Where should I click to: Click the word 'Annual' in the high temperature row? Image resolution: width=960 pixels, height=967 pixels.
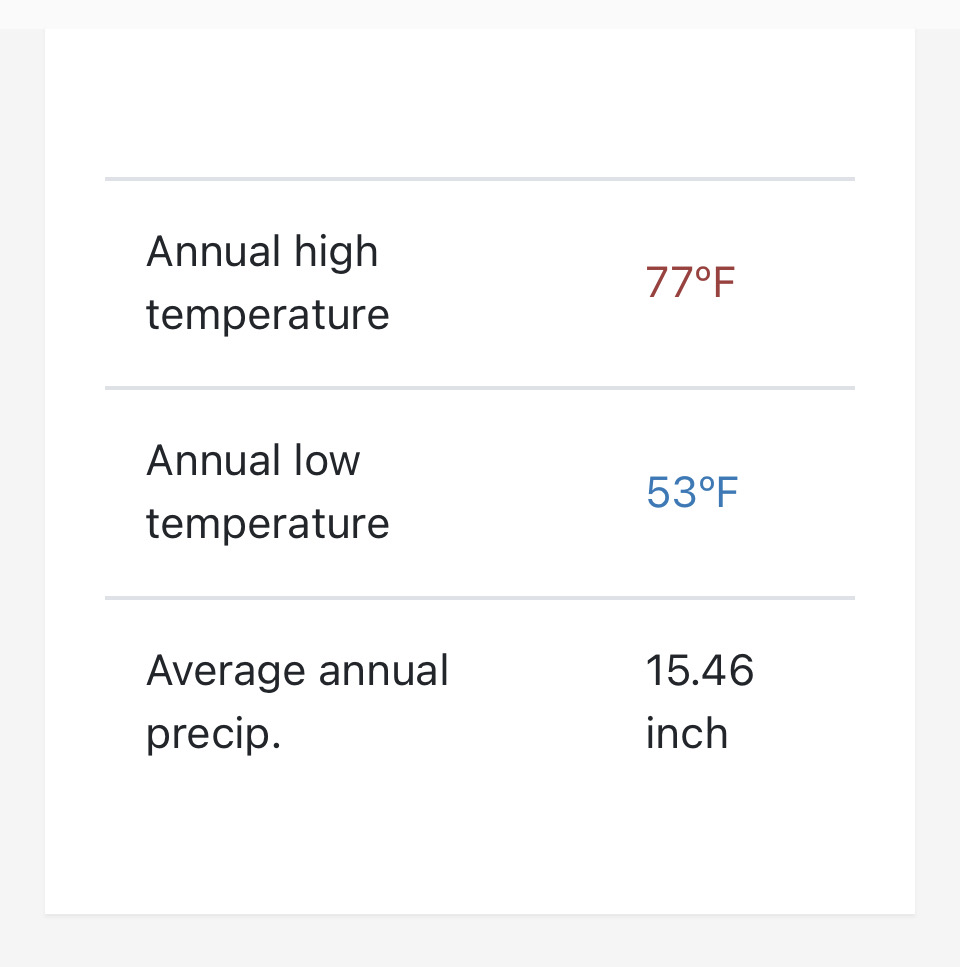pos(213,252)
